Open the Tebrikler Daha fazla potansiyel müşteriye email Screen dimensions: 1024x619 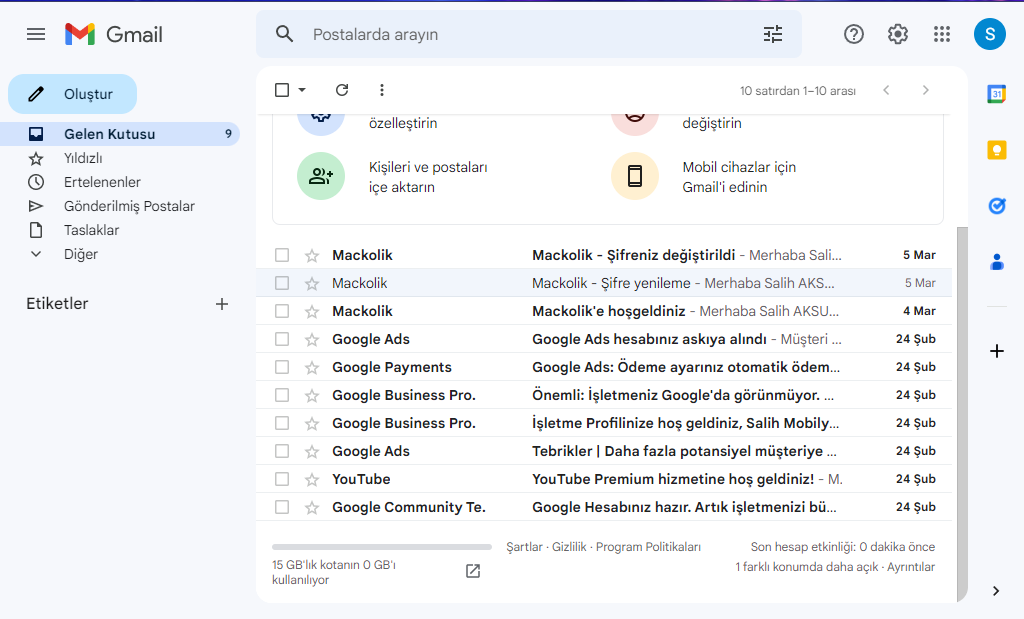604,451
